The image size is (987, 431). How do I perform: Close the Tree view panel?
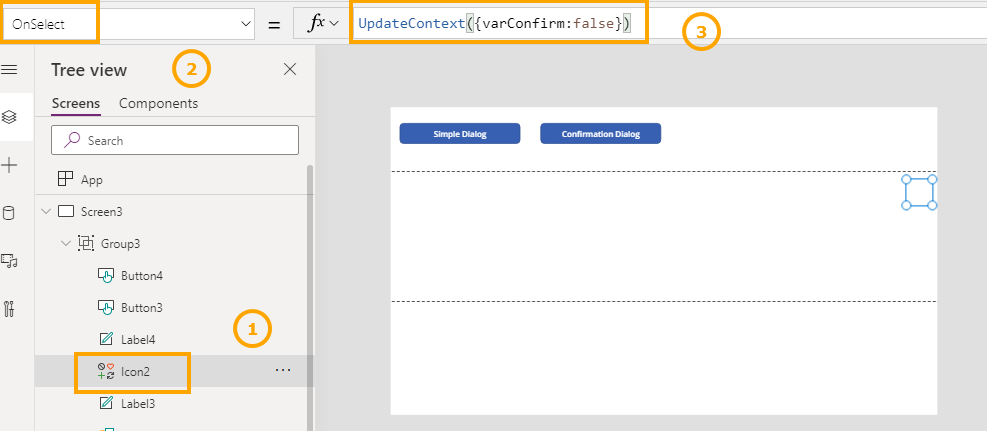coord(290,69)
